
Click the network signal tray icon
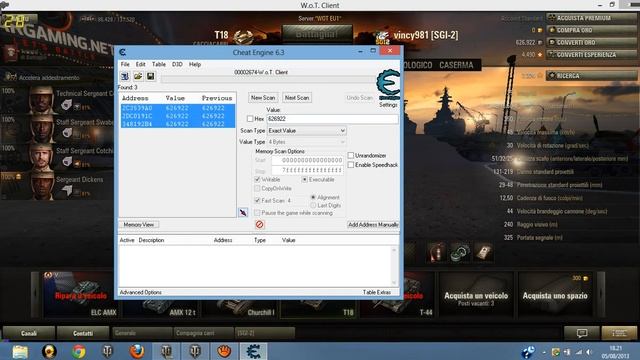pyautogui.click(x=579, y=352)
